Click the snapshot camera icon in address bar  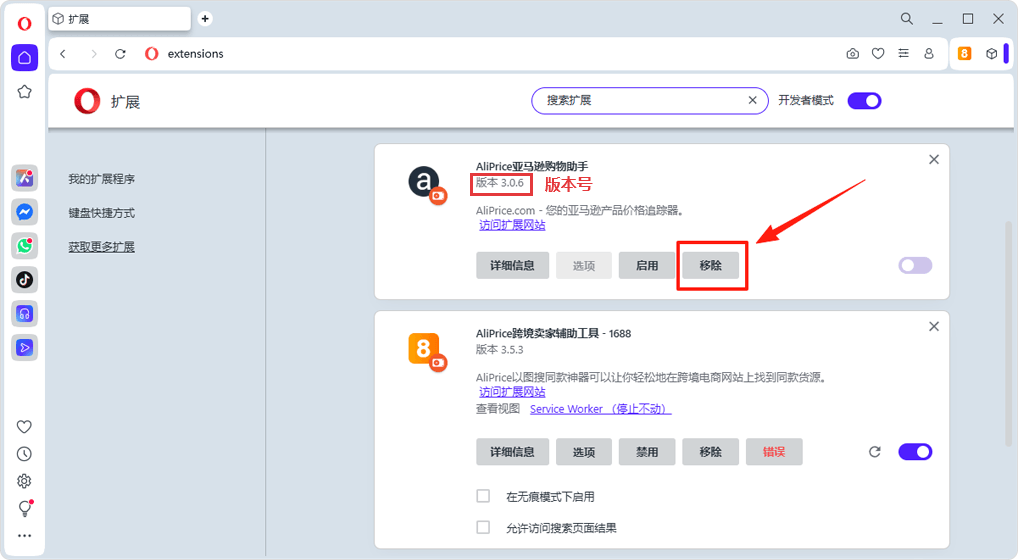tap(852, 54)
